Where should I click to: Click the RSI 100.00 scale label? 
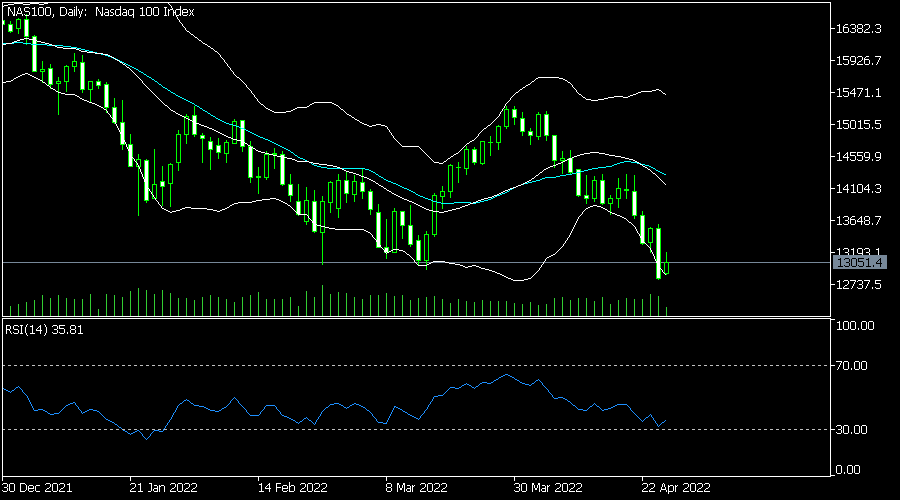click(855, 325)
